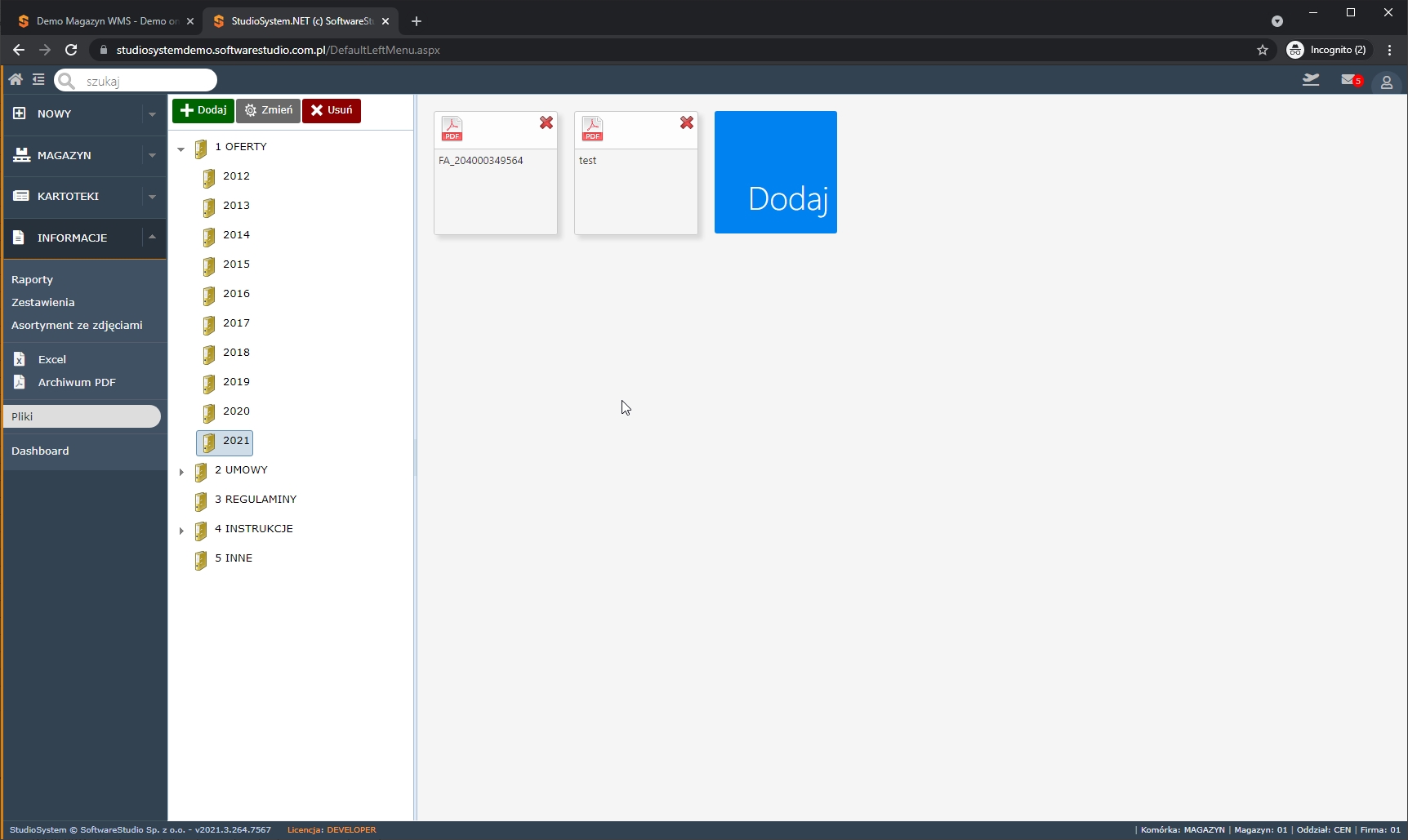The height and width of the screenshot is (840, 1408).
Task: Collapse the INFORMACJE section arrow
Action: coord(152,237)
